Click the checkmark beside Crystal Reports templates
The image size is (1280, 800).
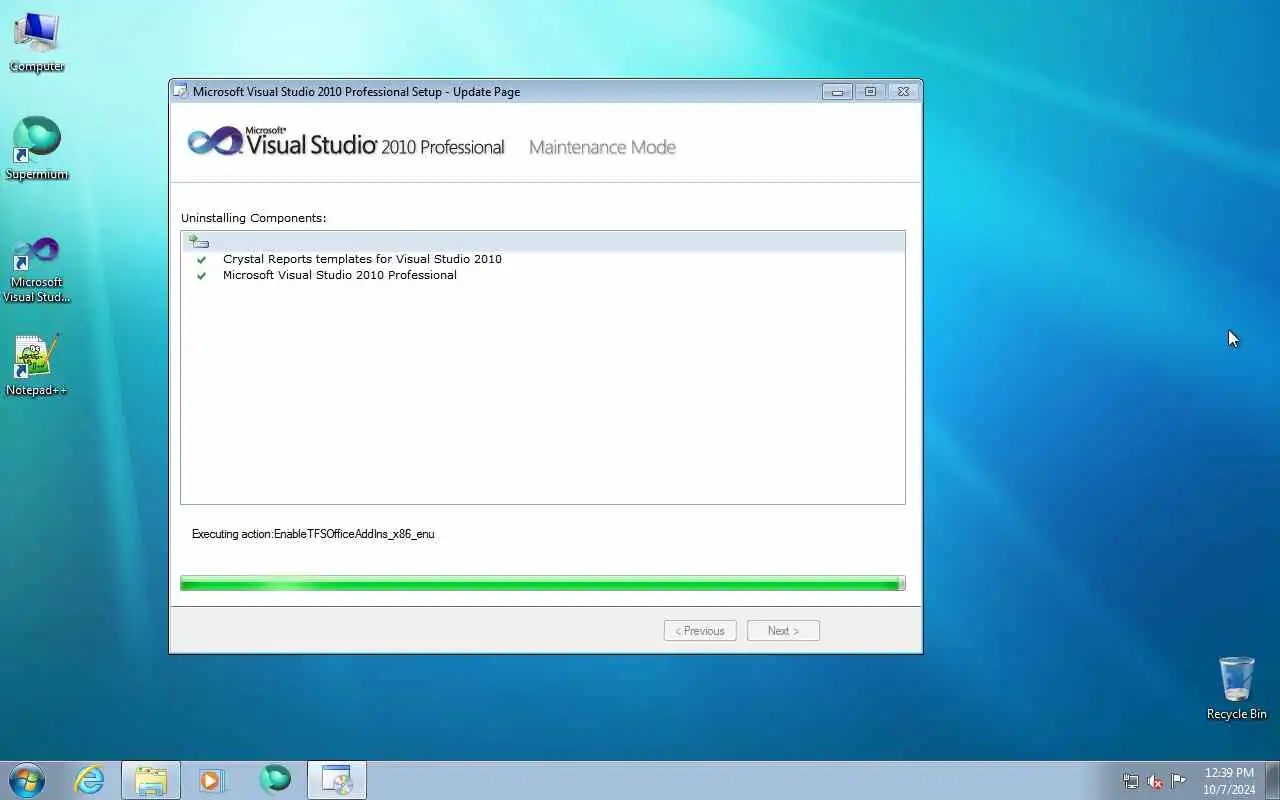coord(201,259)
